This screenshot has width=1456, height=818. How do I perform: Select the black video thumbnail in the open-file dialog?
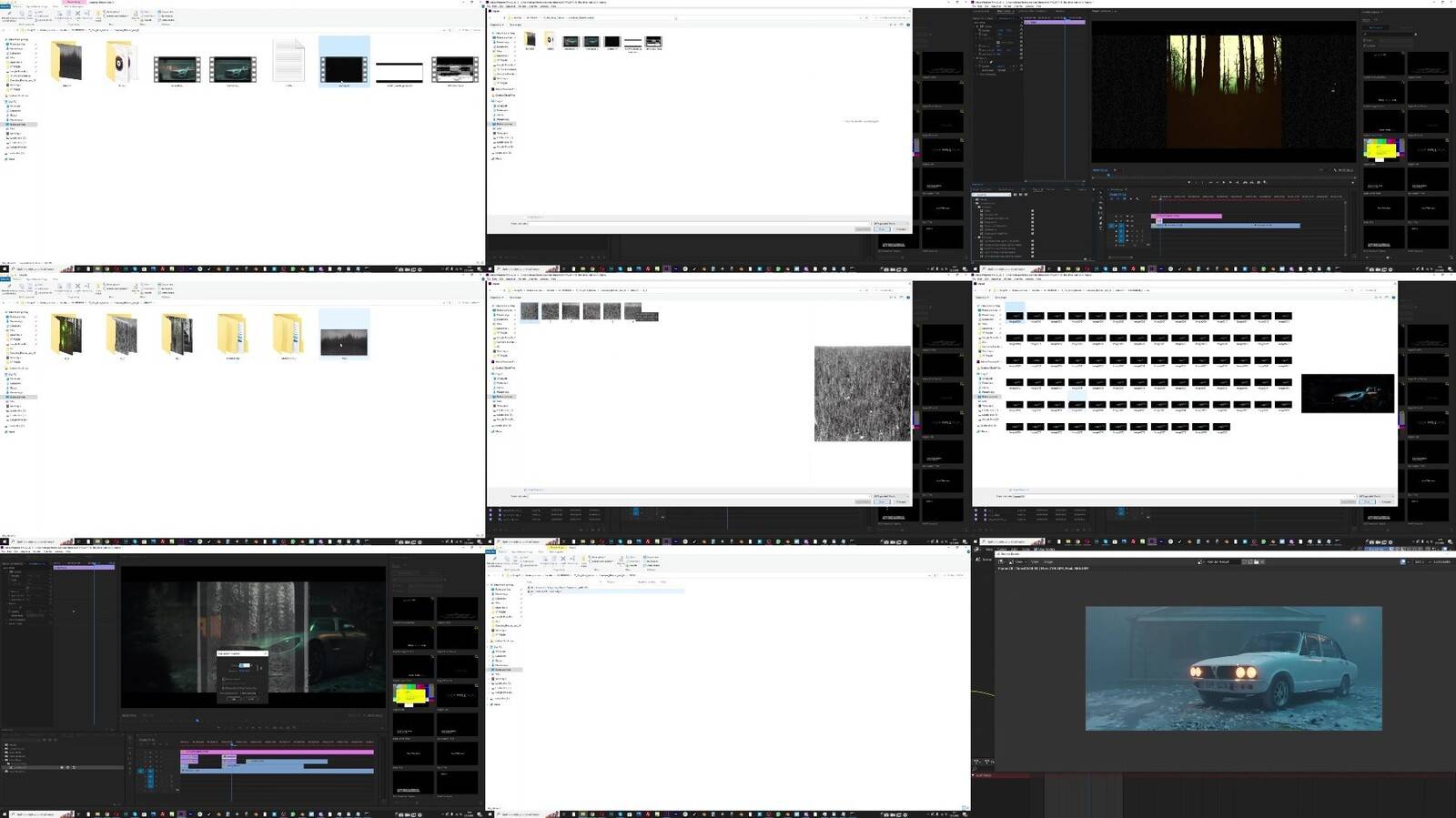coord(612,42)
